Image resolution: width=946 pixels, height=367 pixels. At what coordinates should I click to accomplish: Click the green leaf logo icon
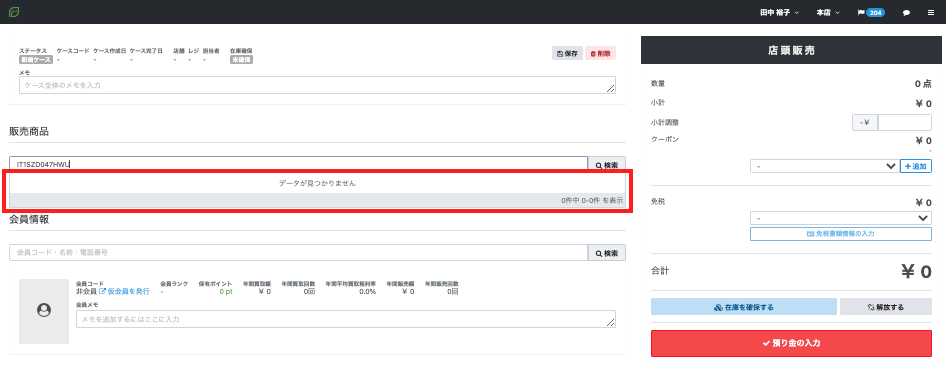point(14,12)
